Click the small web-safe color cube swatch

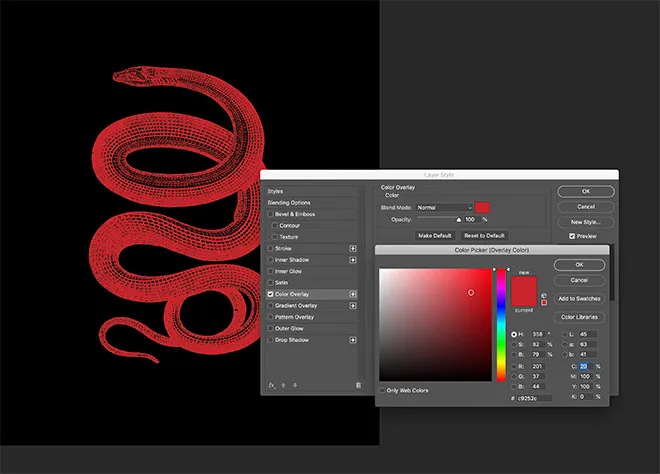[x=544, y=303]
